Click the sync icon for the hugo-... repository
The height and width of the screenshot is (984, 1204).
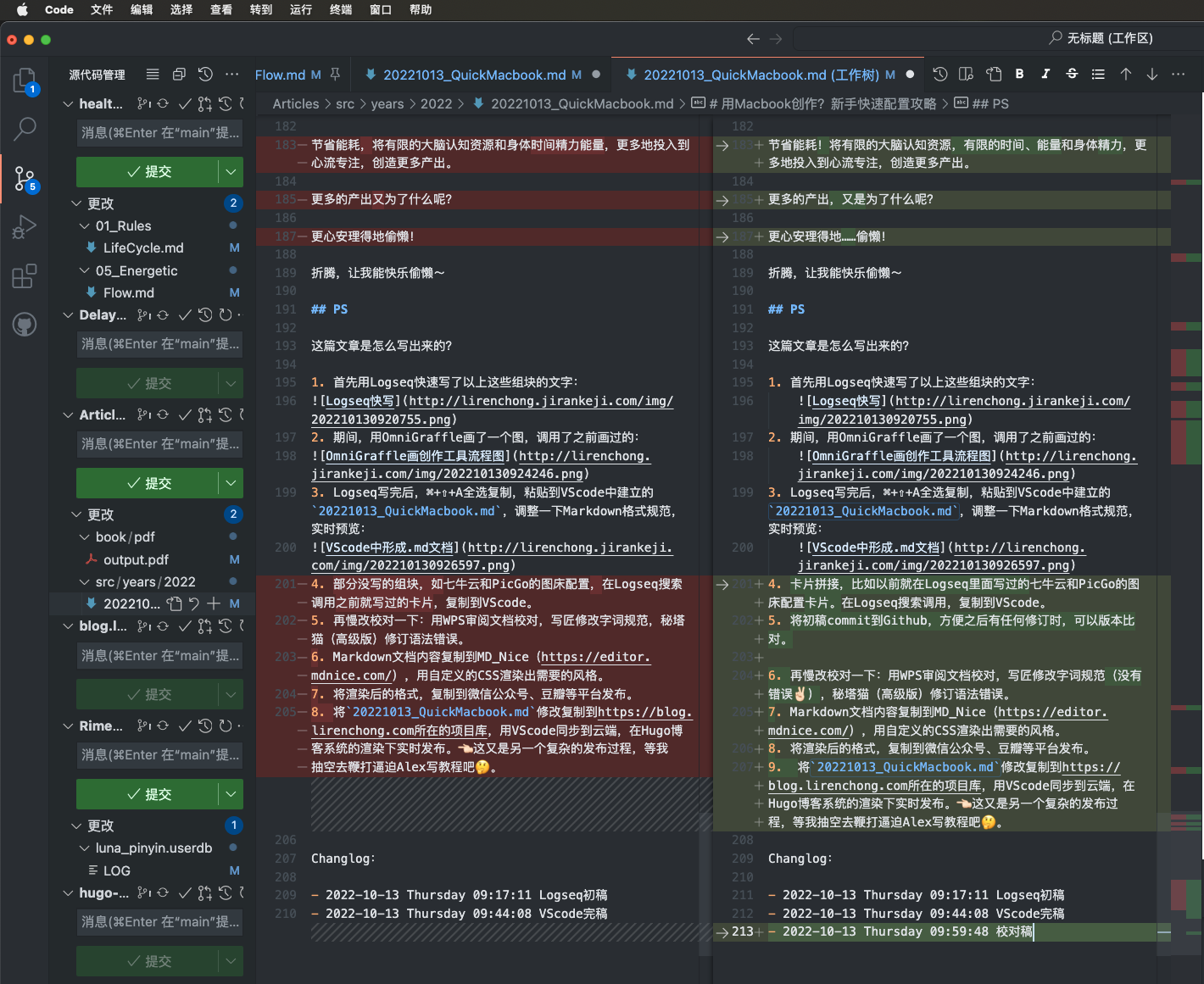(x=163, y=892)
